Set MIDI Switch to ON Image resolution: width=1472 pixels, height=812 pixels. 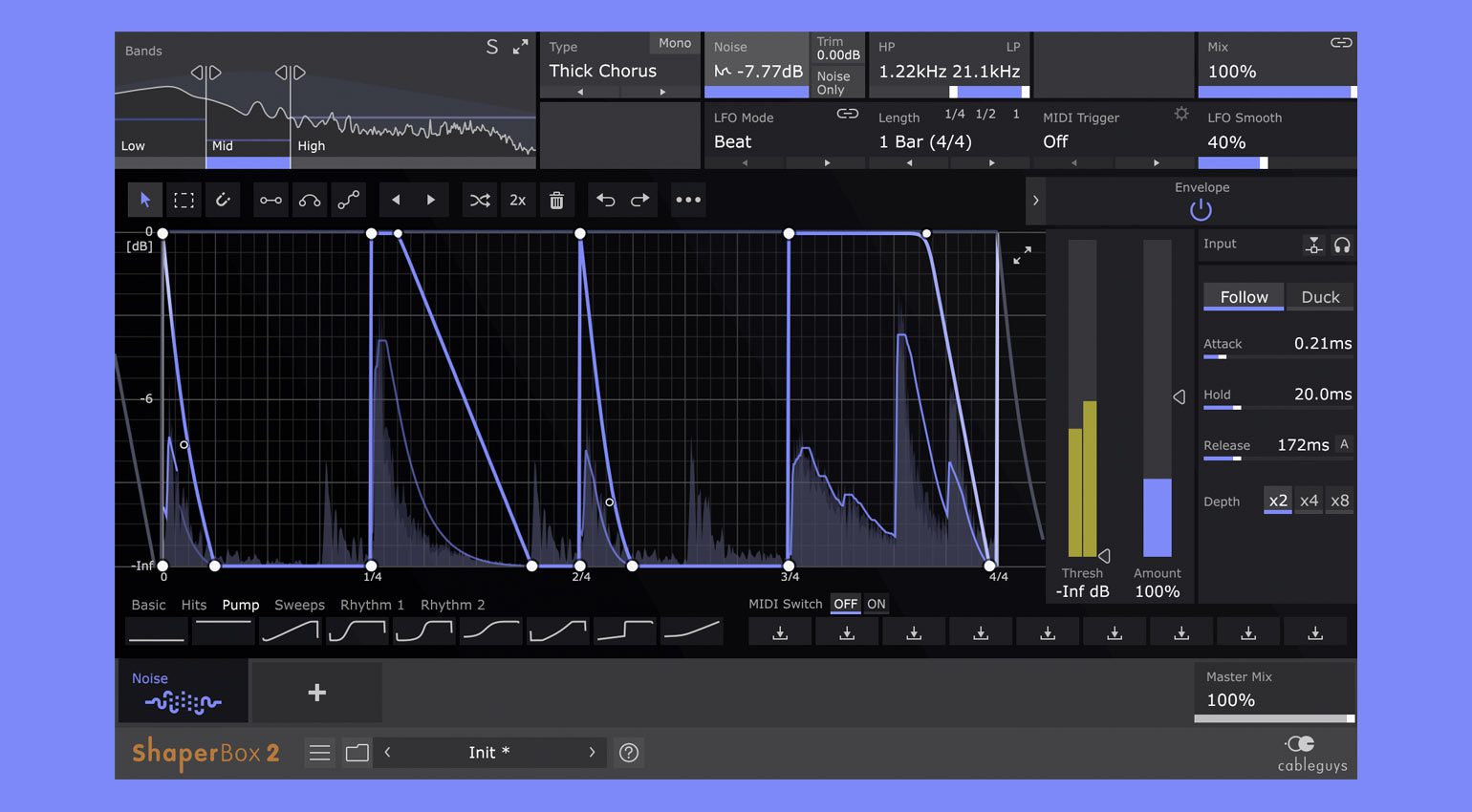[877, 604]
